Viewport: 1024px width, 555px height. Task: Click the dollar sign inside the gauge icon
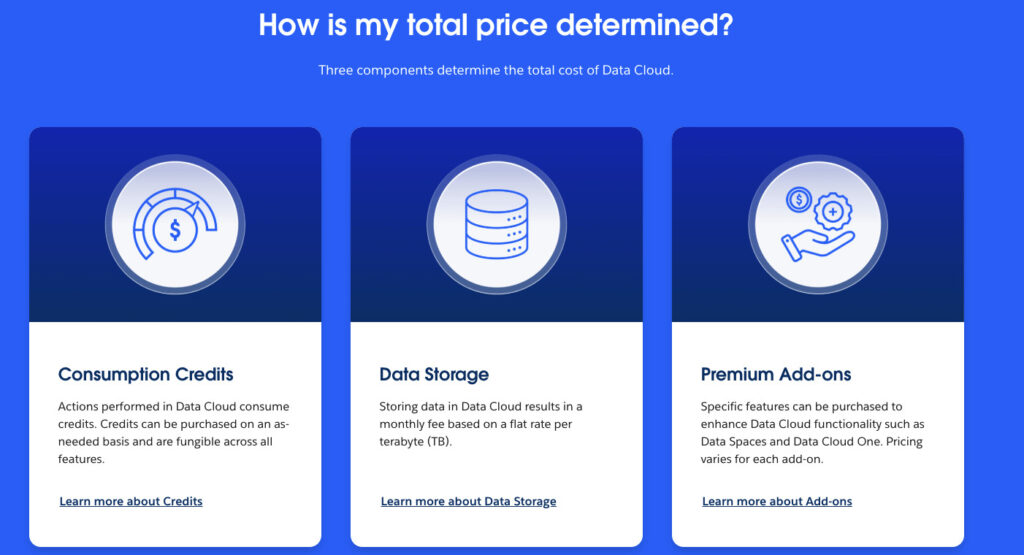pyautogui.click(x=176, y=231)
